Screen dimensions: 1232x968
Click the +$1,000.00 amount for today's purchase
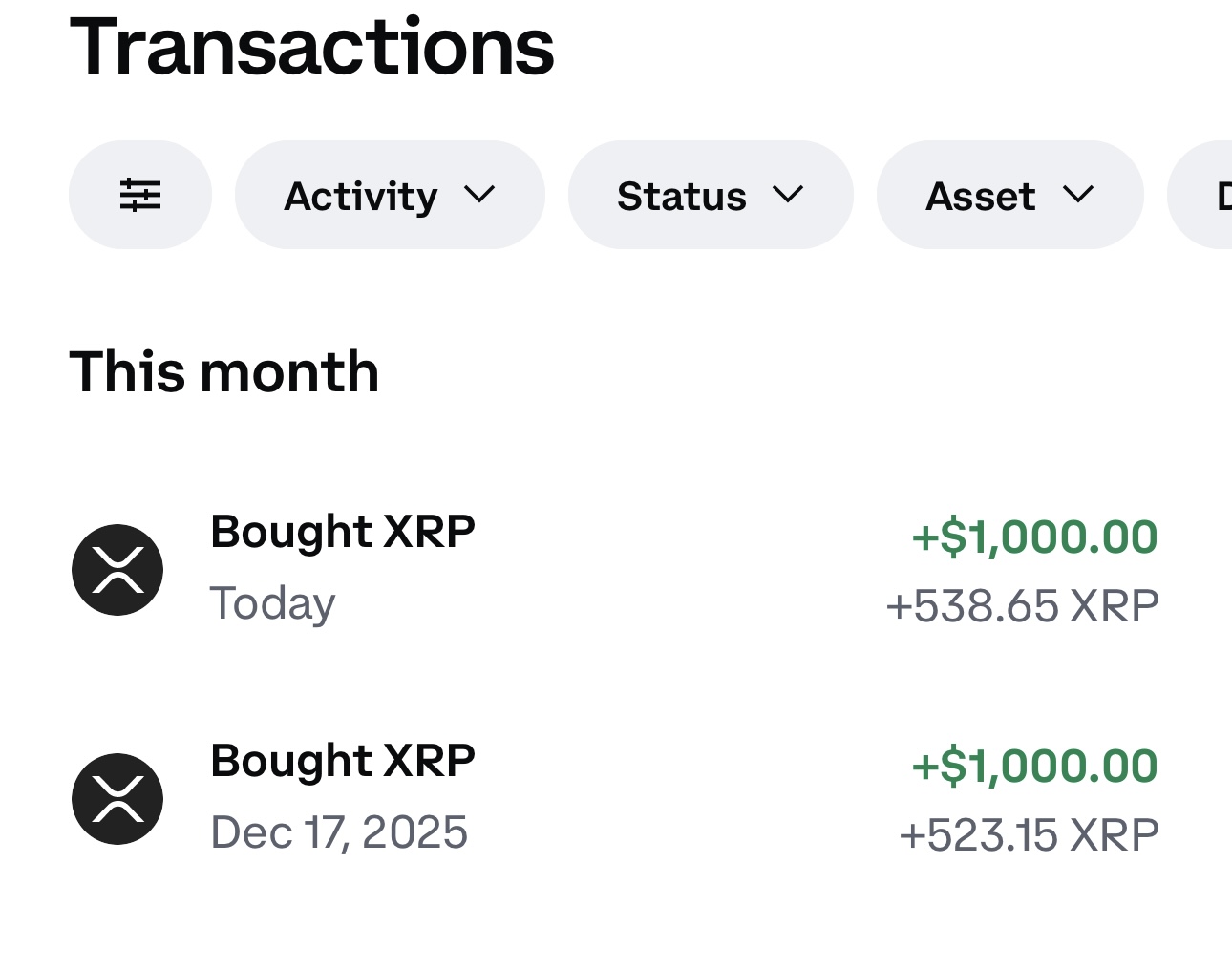click(1034, 537)
